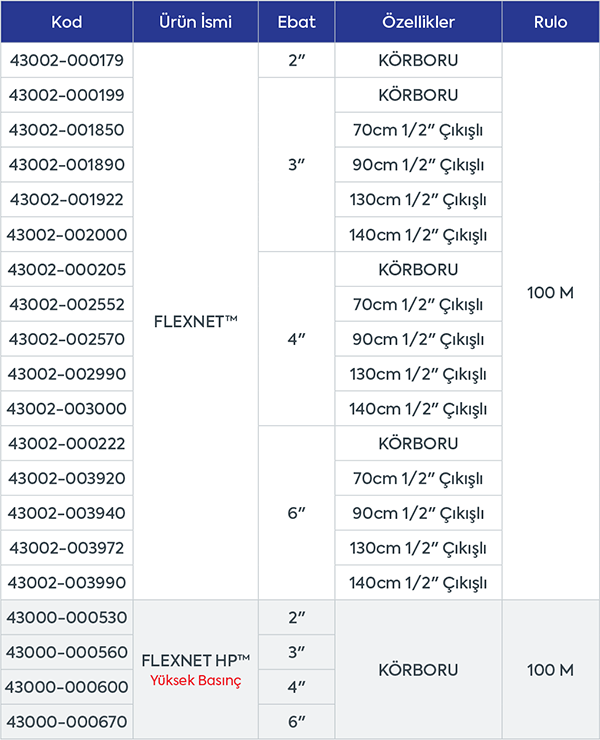Click the KÖRBORU cell in the FLEXNET HP section
Viewport: 600px width, 740px height.
click(x=419, y=669)
